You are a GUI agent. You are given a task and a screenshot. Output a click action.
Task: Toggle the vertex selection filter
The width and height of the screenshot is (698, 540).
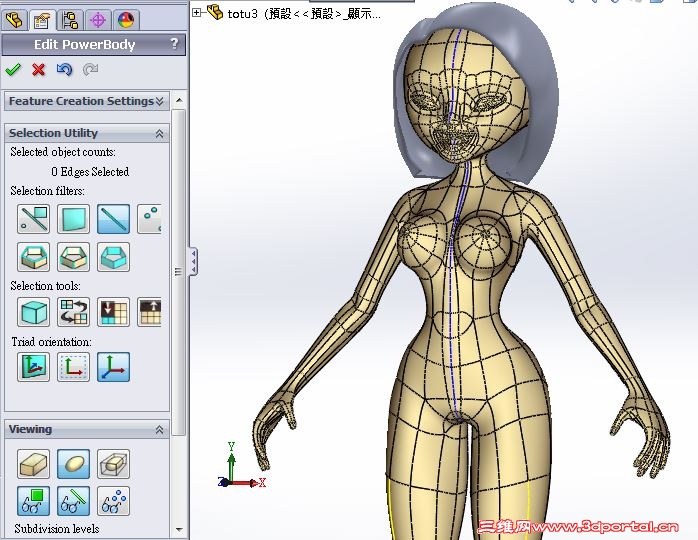tap(150, 219)
